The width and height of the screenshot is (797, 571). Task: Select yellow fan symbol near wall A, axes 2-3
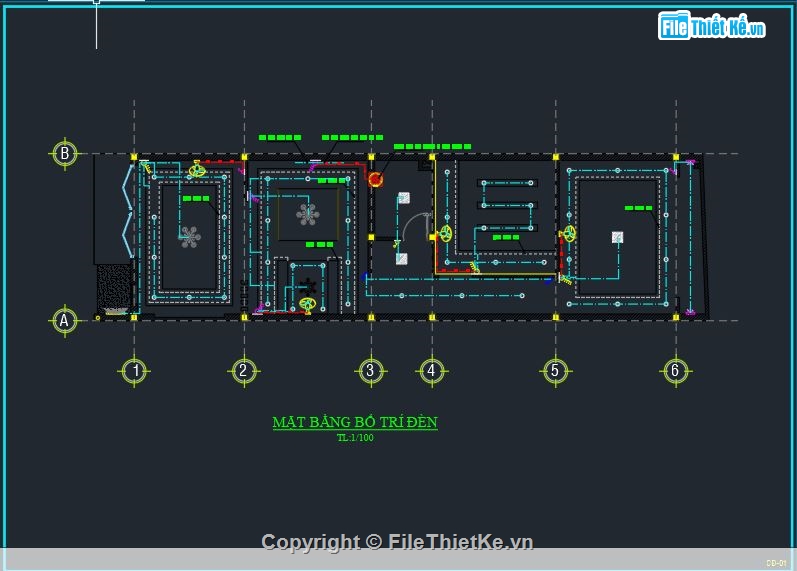tap(308, 304)
